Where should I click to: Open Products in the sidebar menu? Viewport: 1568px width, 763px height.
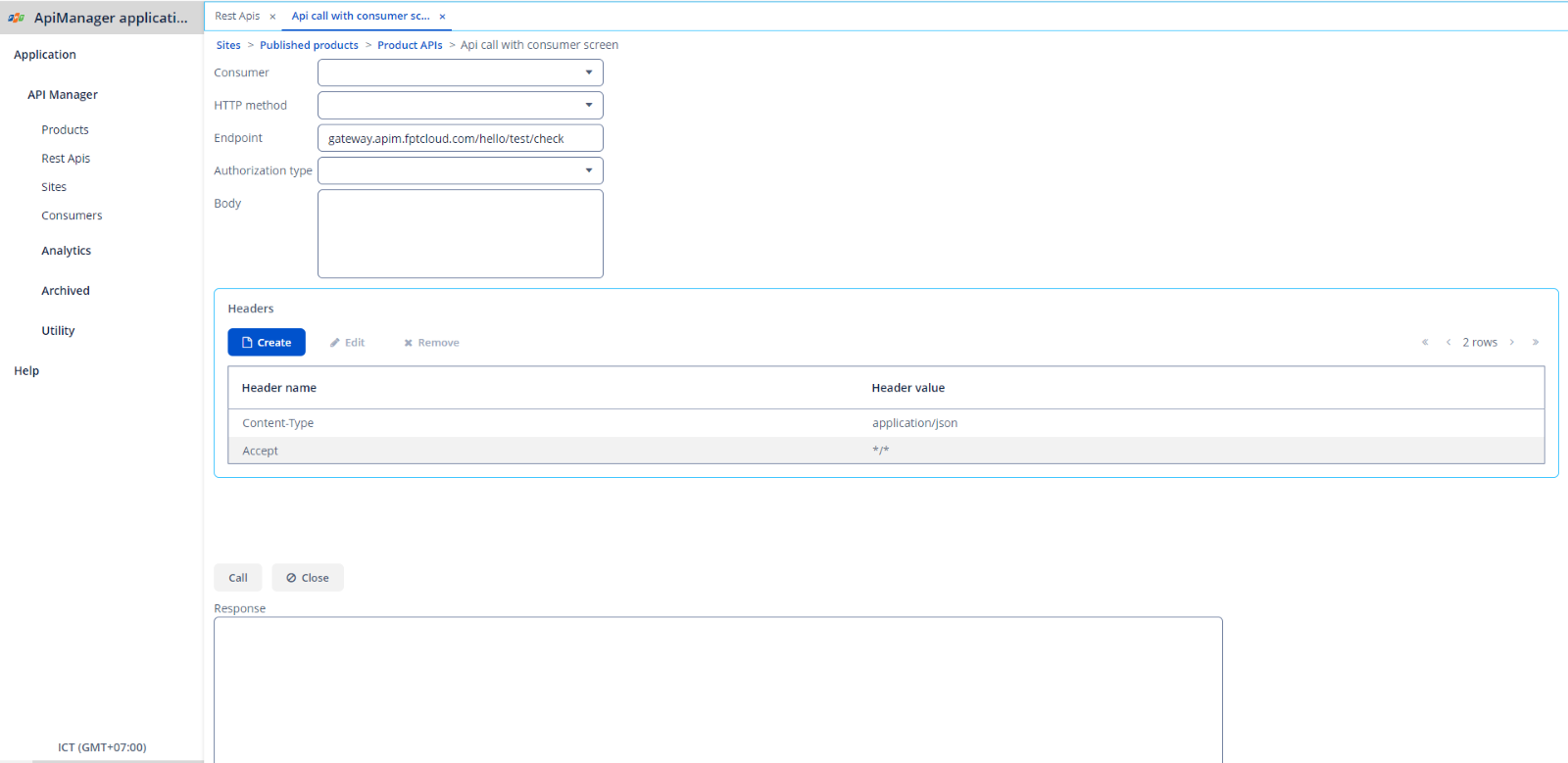[x=65, y=129]
